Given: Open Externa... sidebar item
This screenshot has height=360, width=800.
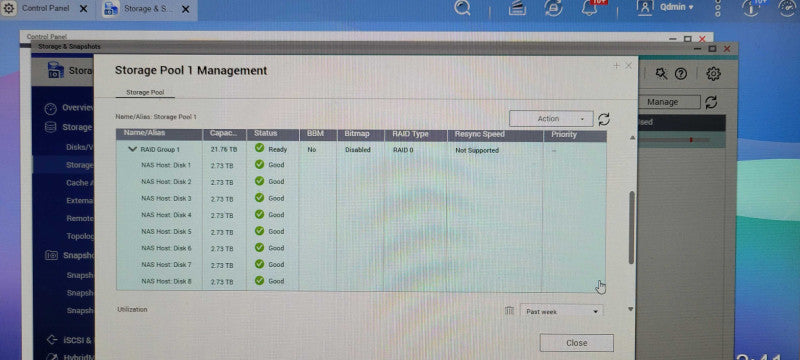Looking at the screenshot, I should pyautogui.click(x=80, y=200).
